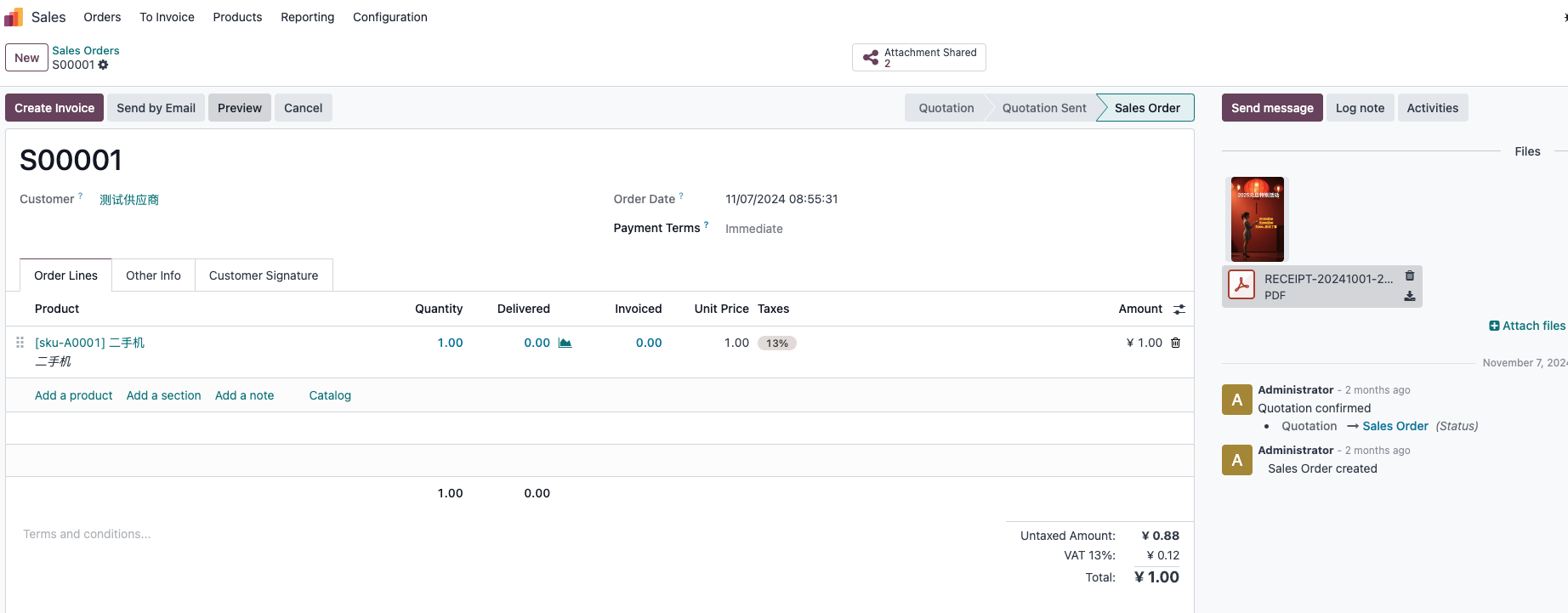Click the Customer help question mark
The height and width of the screenshot is (613, 1568).
pos(81,196)
